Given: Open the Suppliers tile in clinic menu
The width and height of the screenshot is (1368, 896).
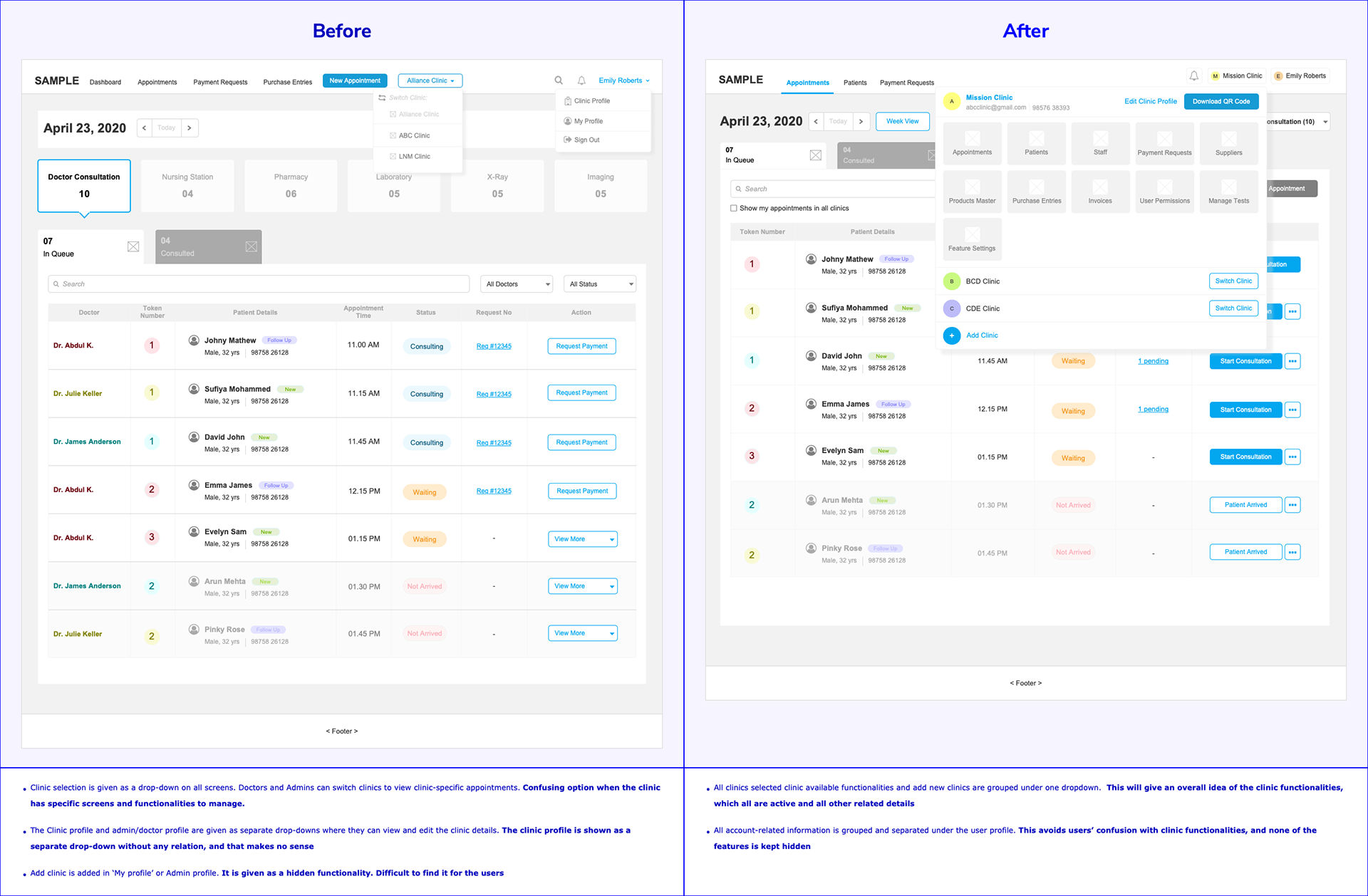Looking at the screenshot, I should coord(1228,143).
